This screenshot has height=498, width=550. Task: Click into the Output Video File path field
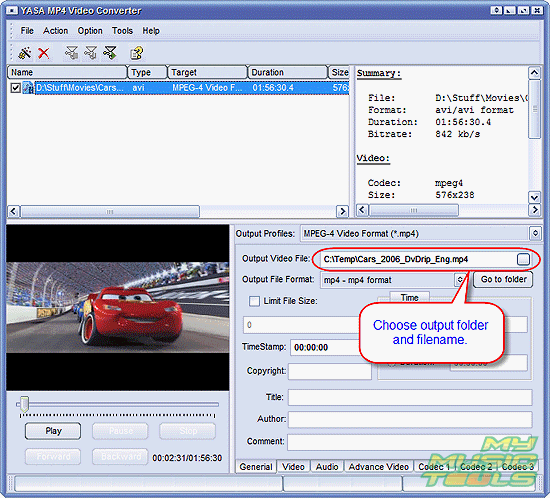[419, 259]
